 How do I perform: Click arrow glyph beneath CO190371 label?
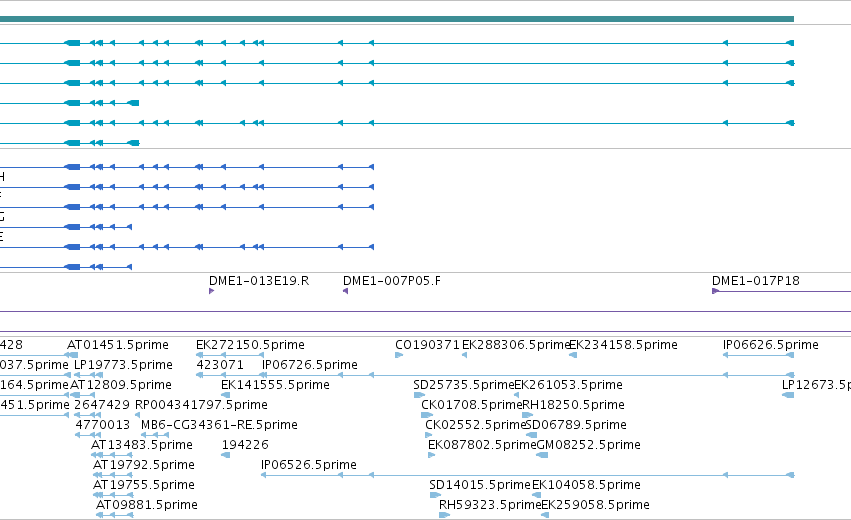[399, 355]
